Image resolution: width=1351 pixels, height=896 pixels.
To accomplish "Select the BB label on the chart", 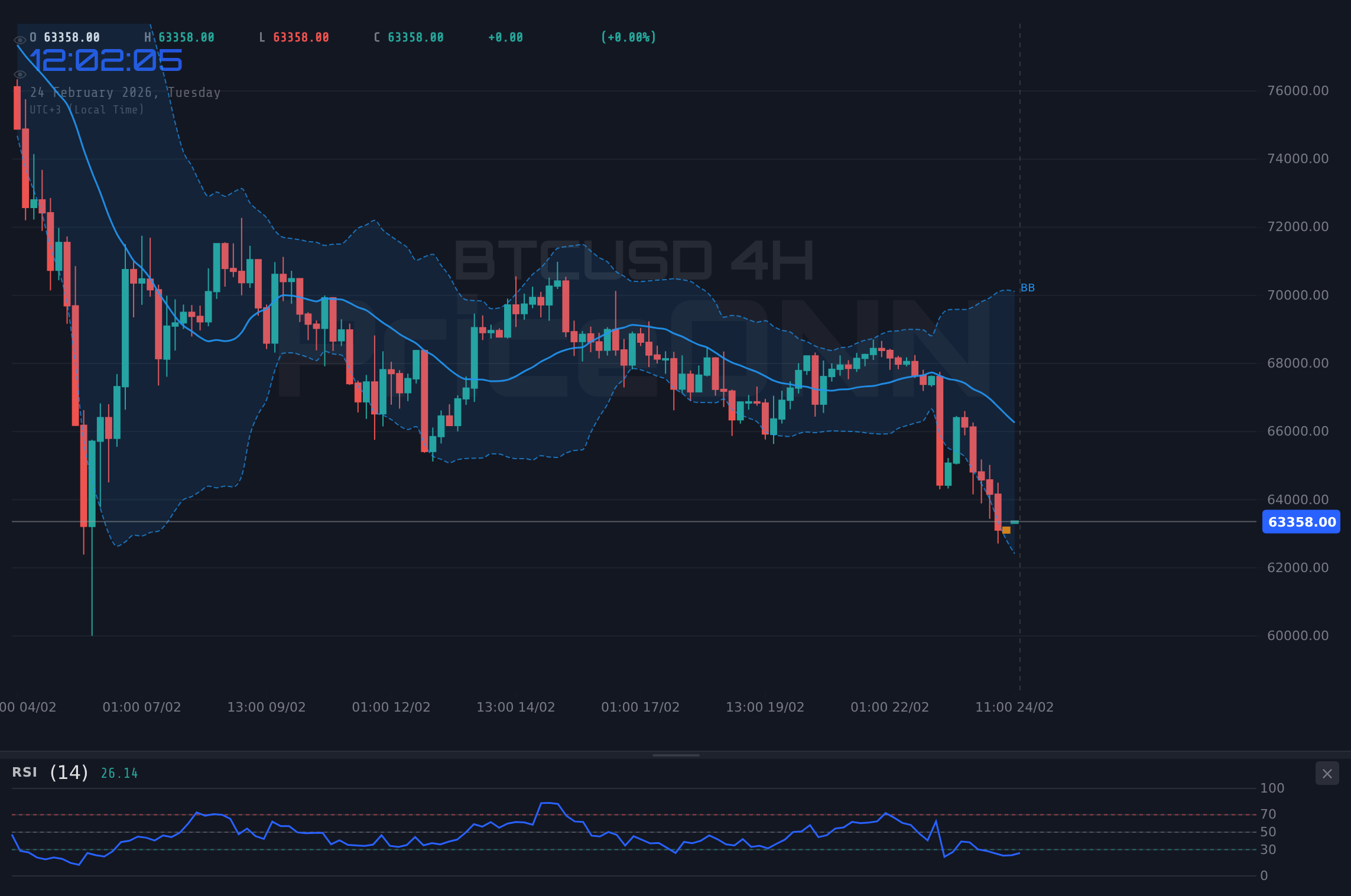I will tap(1027, 288).
